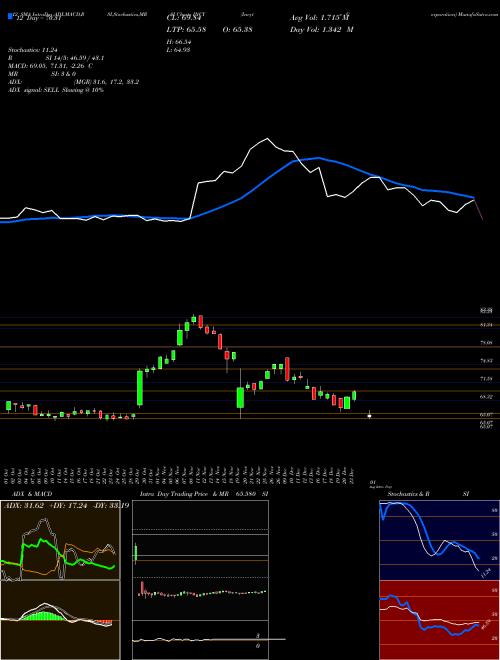Select the '78.08' price axis label
This screenshot has height=660, width=500.
pyautogui.click(x=486, y=343)
